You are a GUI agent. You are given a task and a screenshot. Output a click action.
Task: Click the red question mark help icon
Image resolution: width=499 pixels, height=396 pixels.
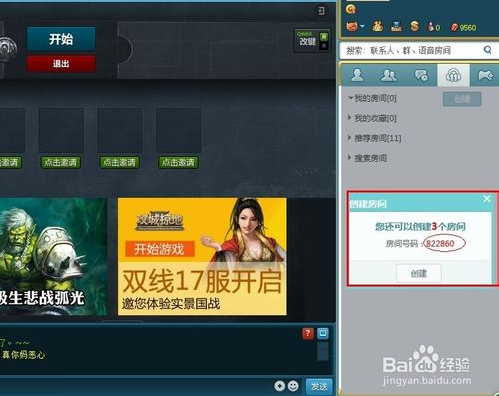pyautogui.click(x=308, y=334)
